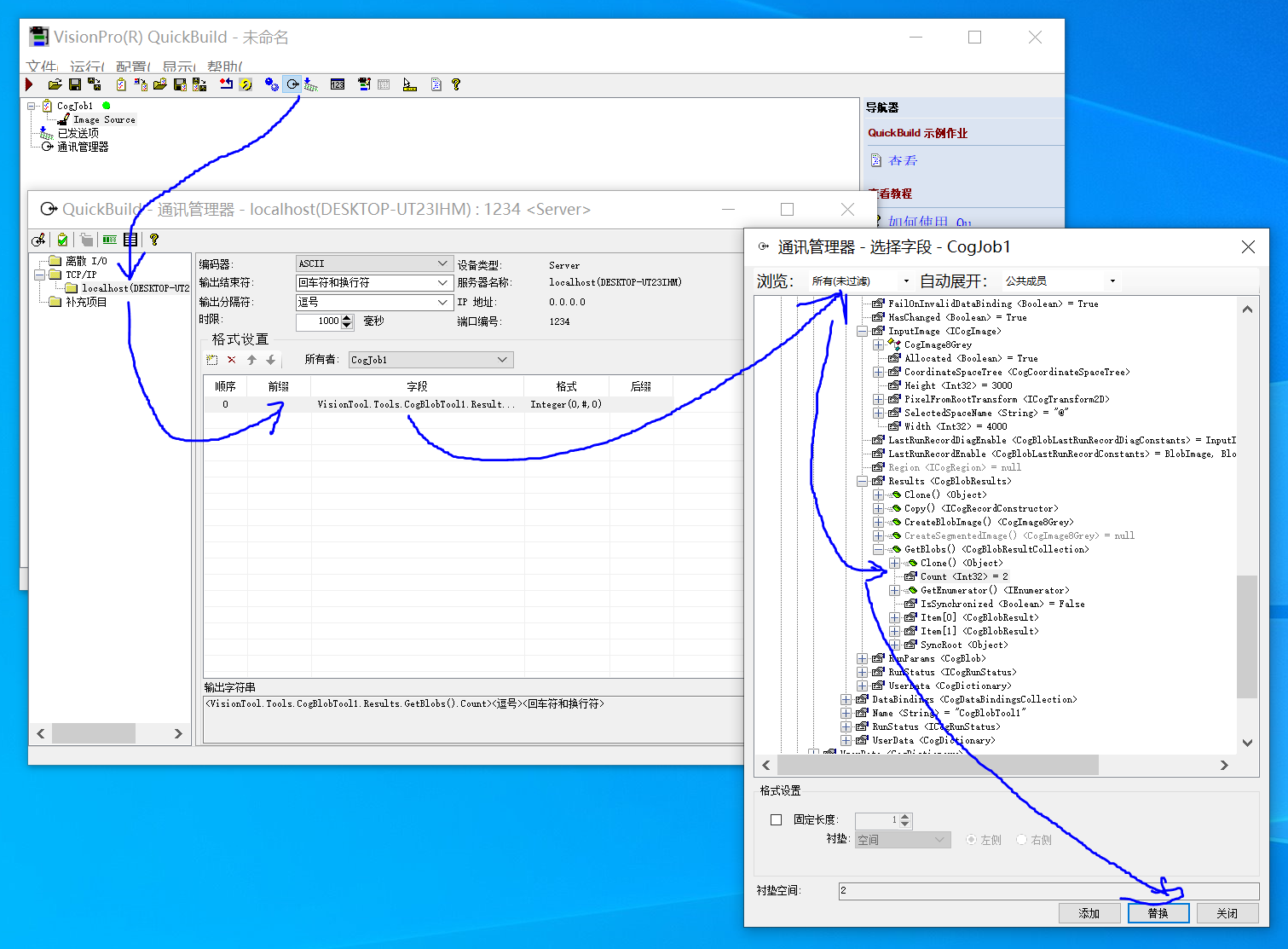
Task: Toggle the highlighted Communication Manager toolbar icon
Action: (292, 84)
